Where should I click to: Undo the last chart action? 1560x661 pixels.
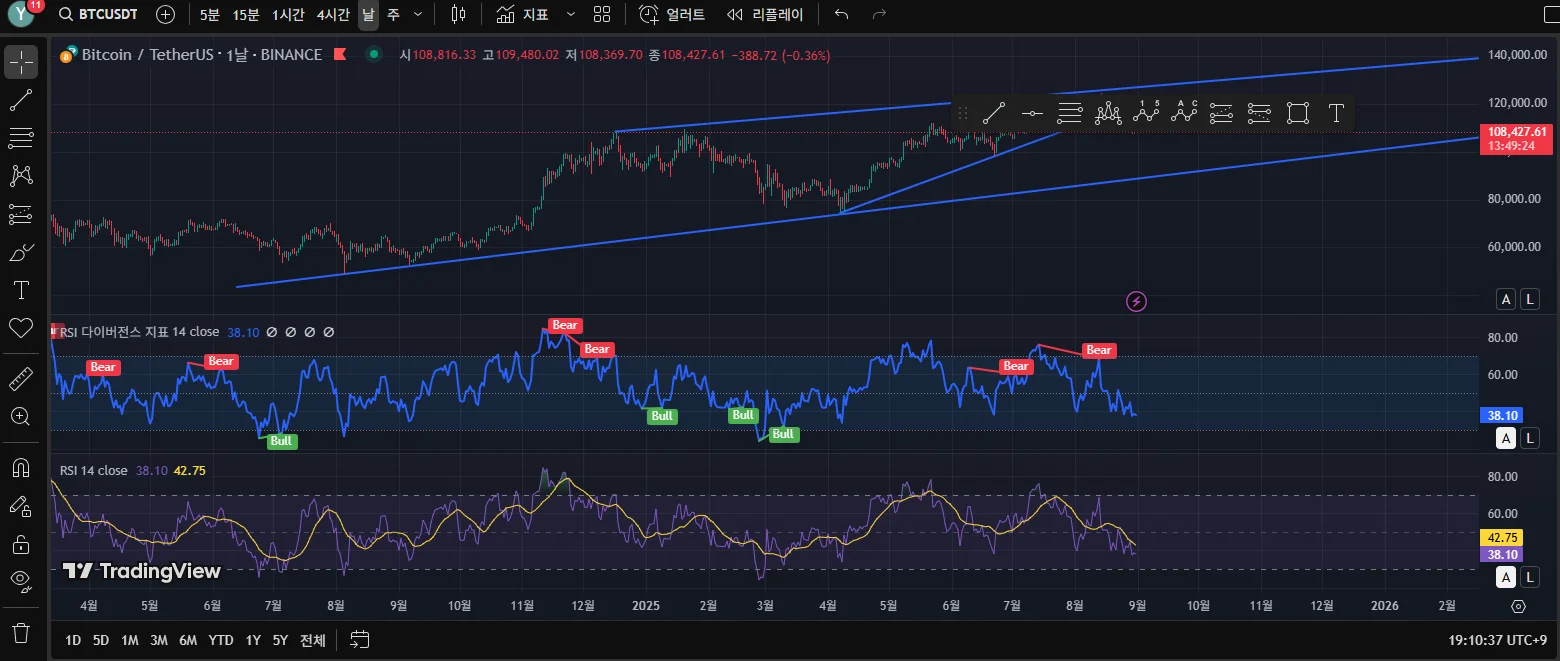pyautogui.click(x=842, y=15)
